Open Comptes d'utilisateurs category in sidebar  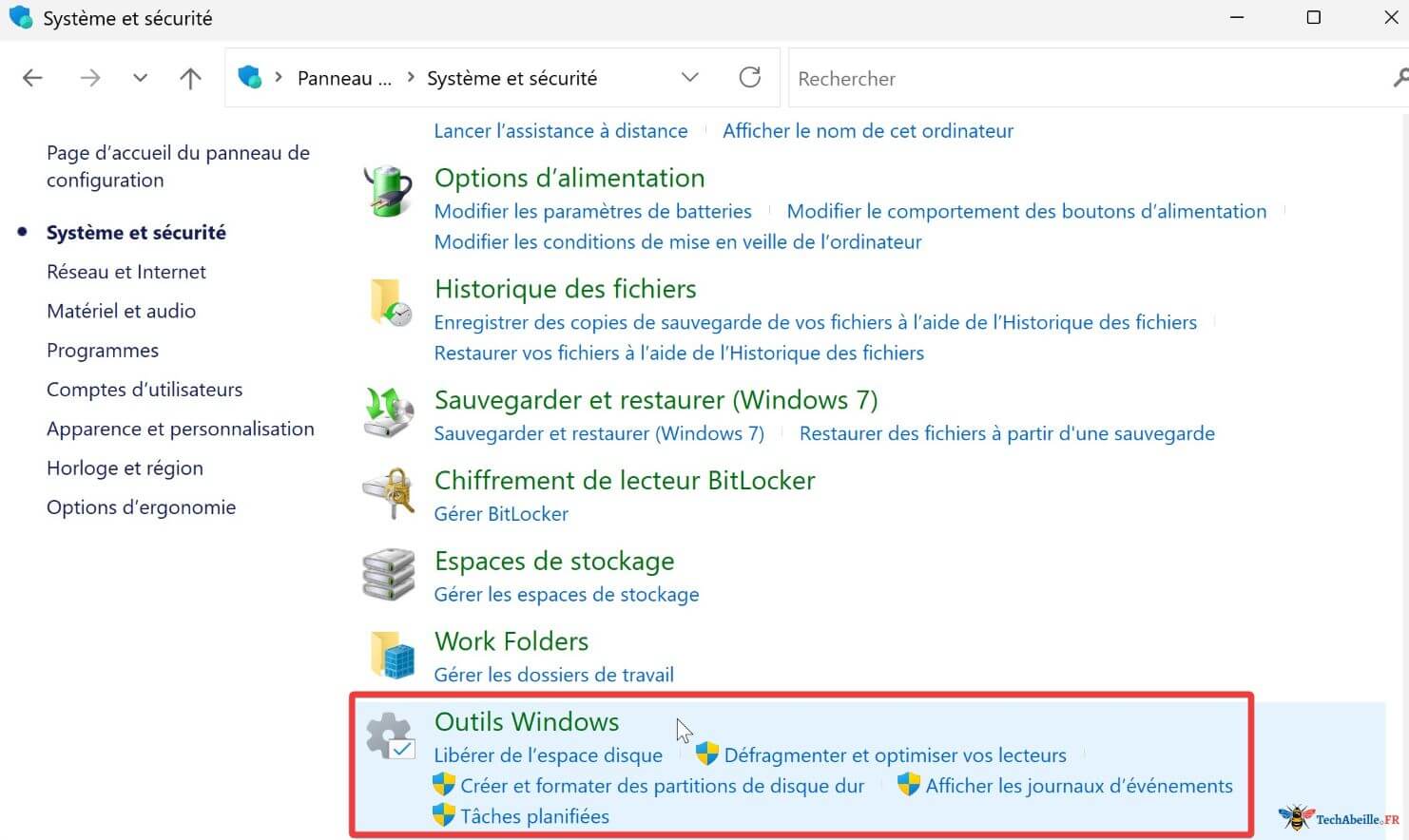pyautogui.click(x=144, y=390)
